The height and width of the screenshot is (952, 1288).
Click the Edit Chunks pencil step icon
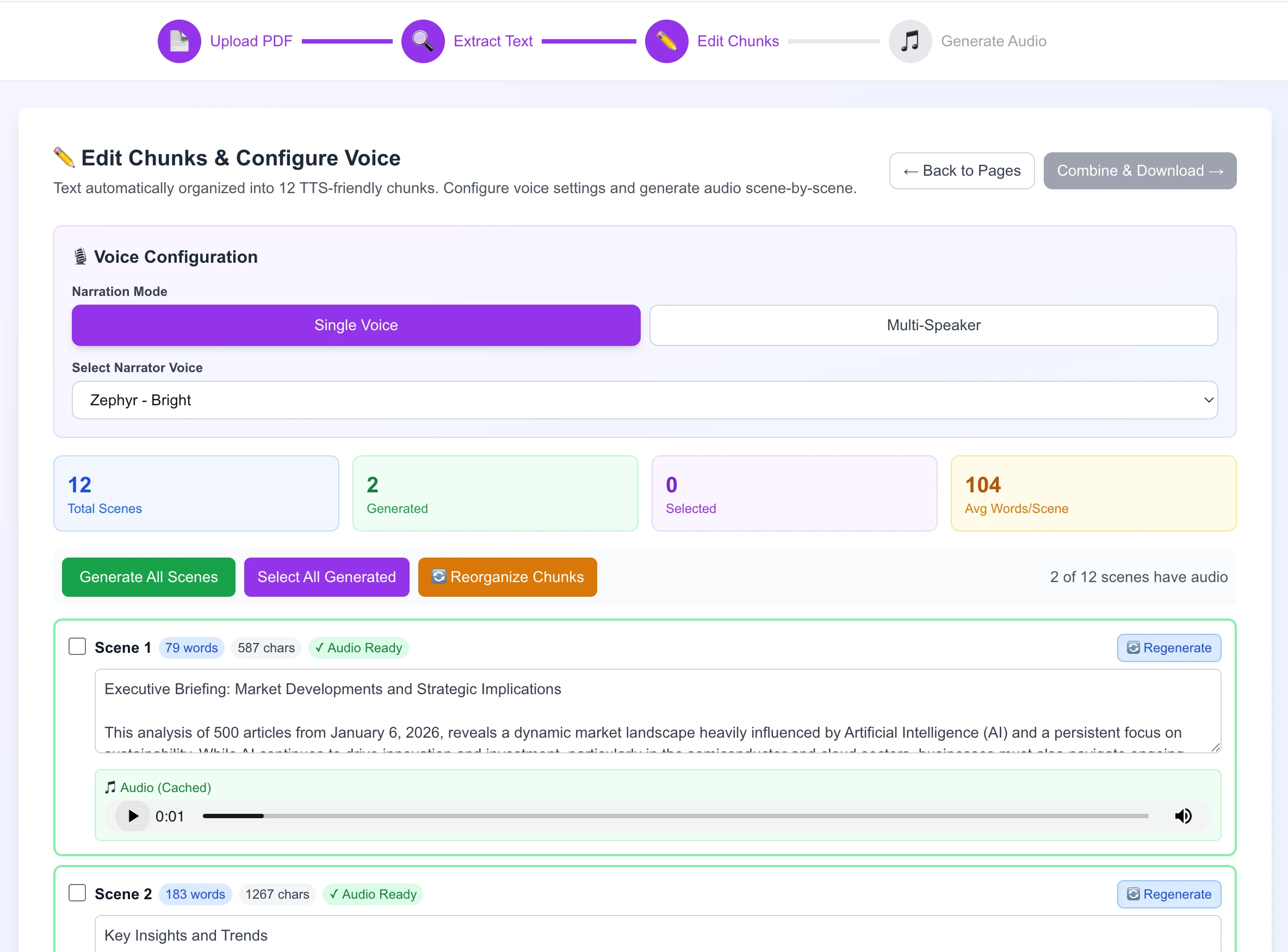point(666,41)
